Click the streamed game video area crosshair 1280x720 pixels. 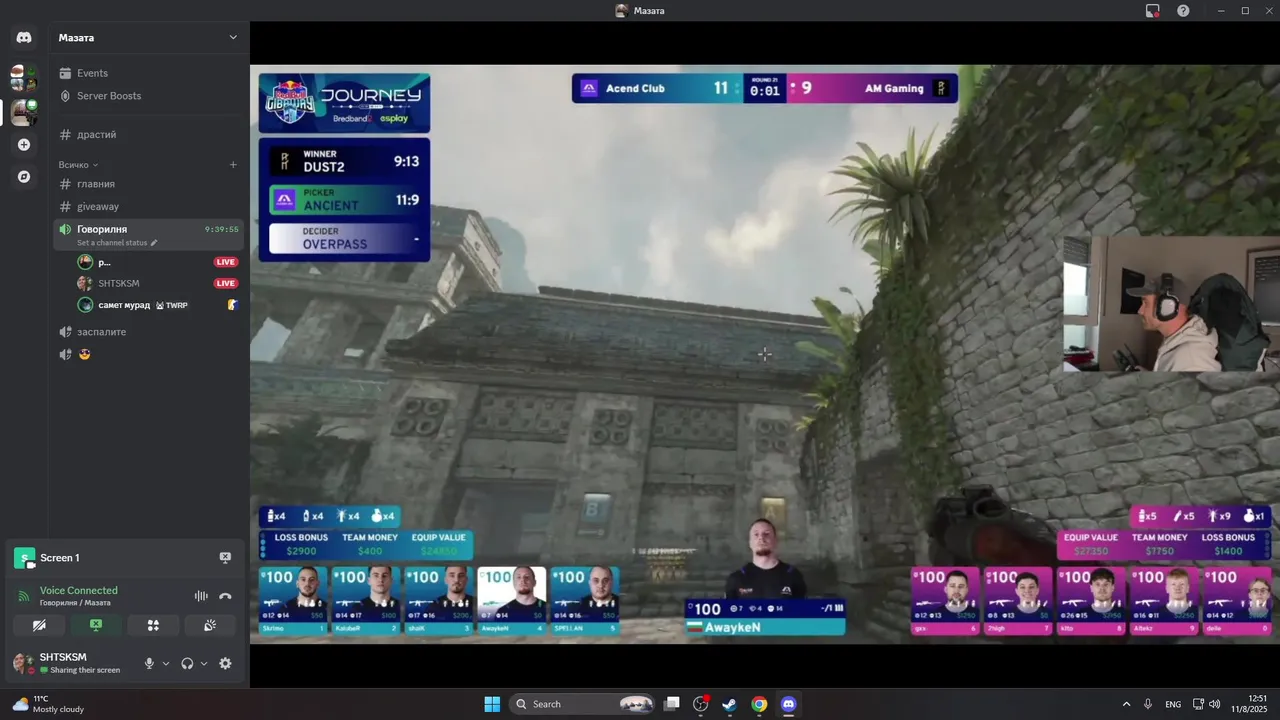pyautogui.click(x=764, y=354)
